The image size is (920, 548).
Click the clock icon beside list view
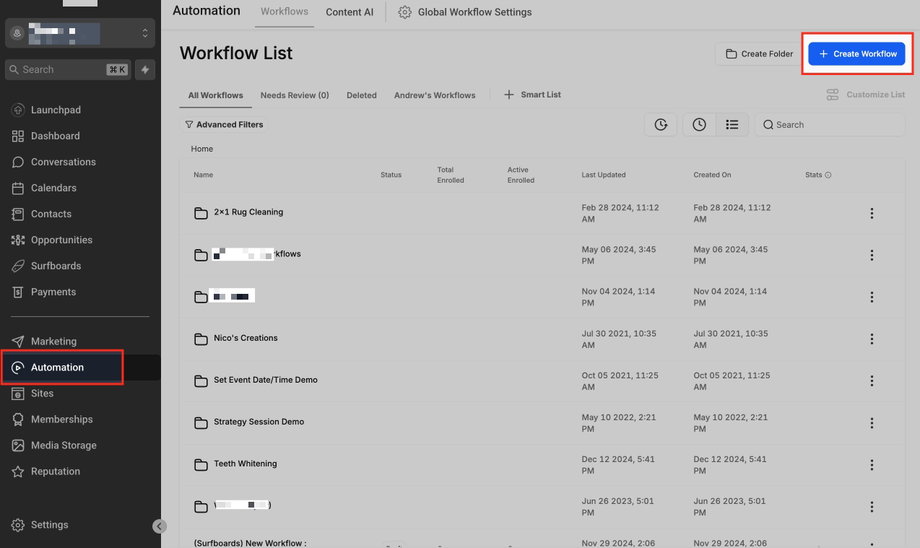699,124
